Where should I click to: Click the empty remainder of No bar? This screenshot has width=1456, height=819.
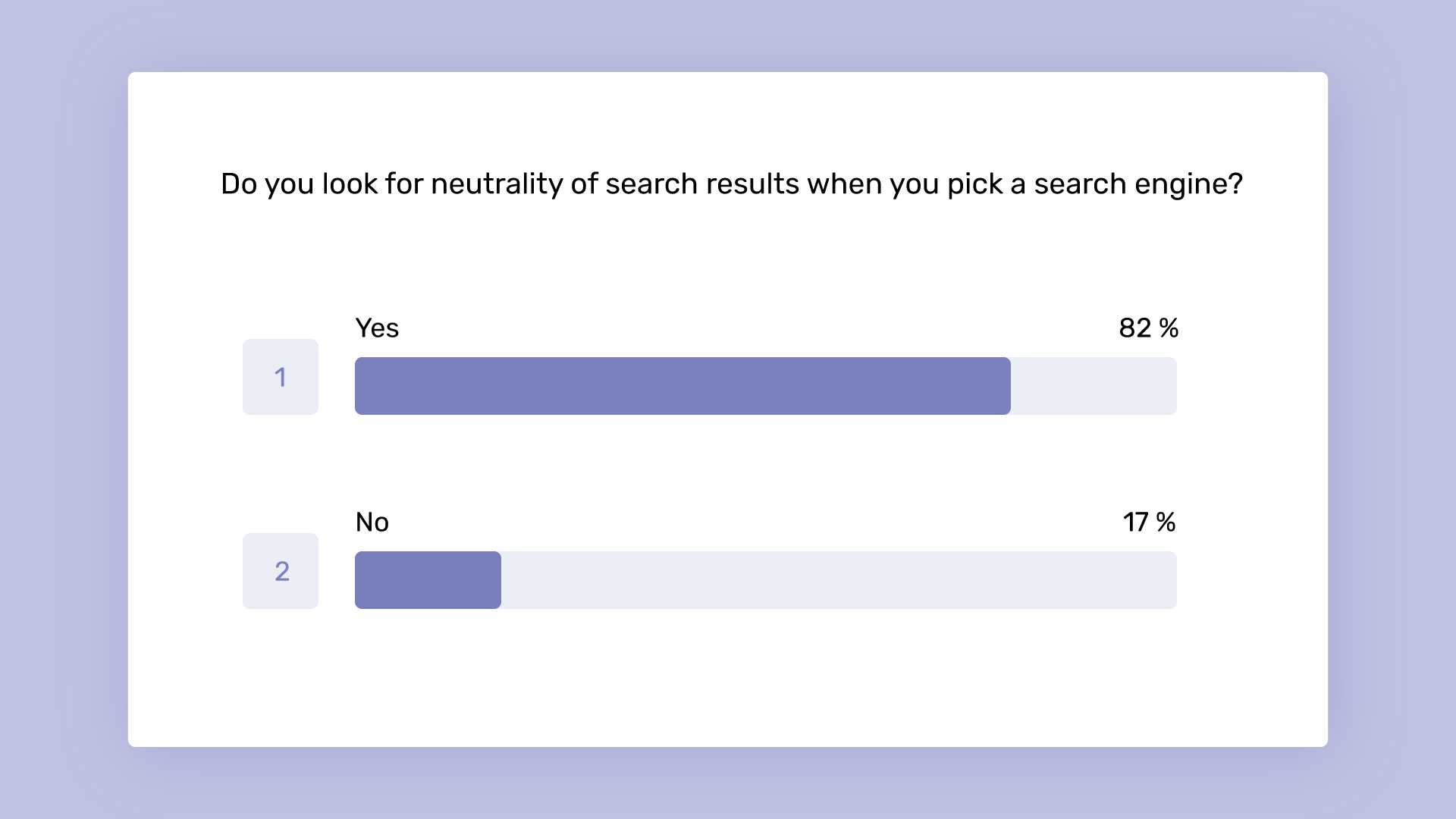(839, 580)
